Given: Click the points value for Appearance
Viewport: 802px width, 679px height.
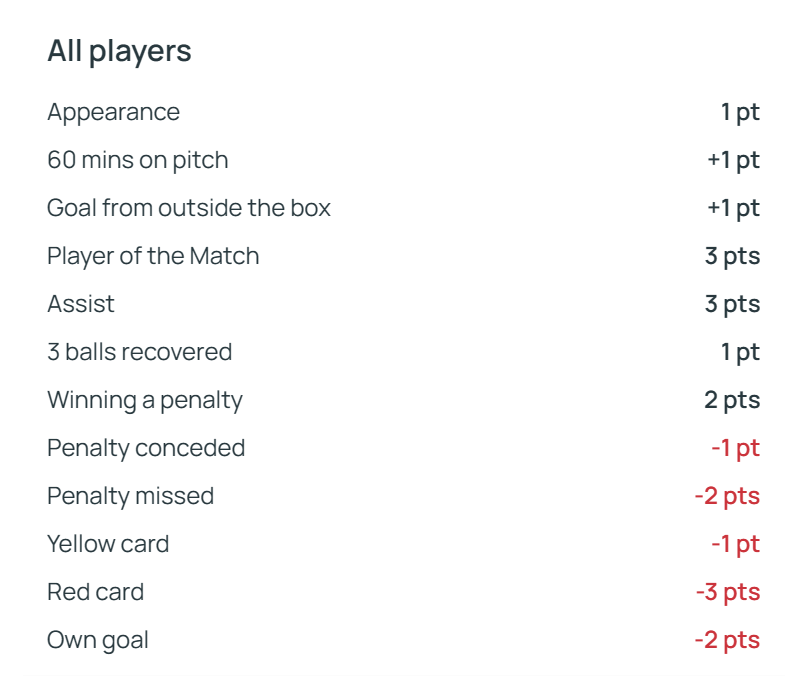Looking at the screenshot, I should (x=740, y=112).
